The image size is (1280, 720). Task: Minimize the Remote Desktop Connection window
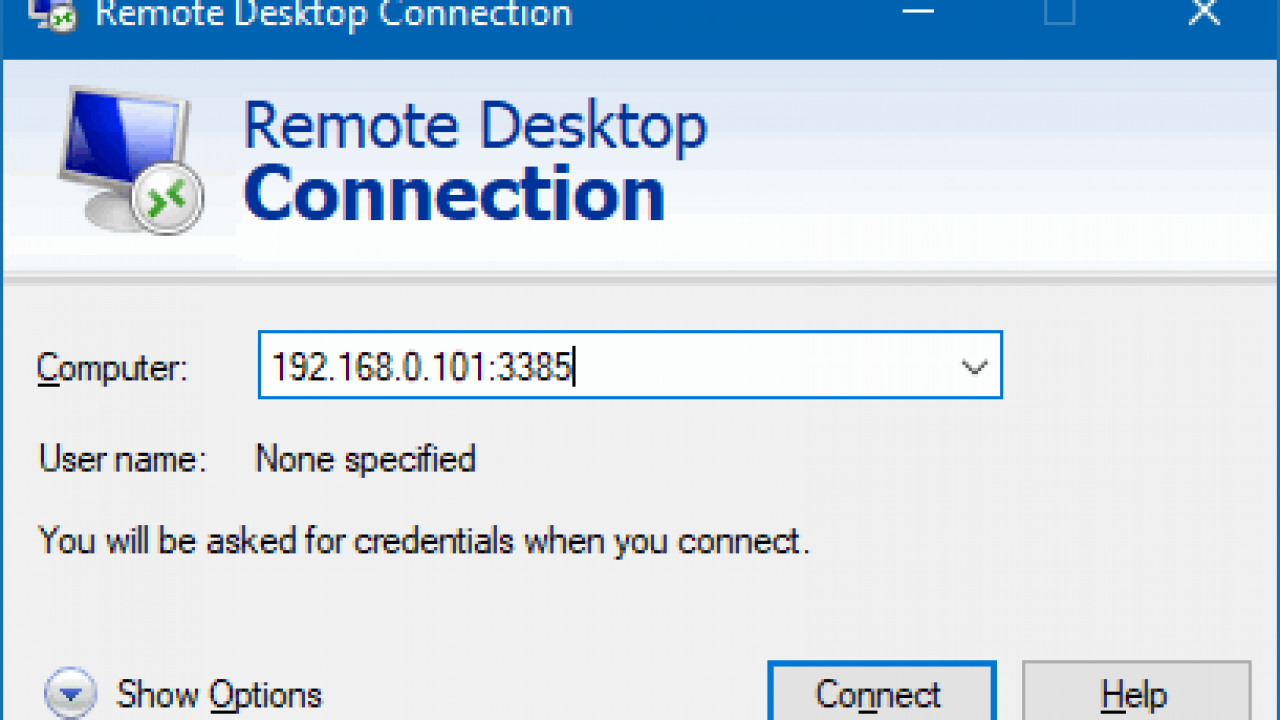(916, 13)
